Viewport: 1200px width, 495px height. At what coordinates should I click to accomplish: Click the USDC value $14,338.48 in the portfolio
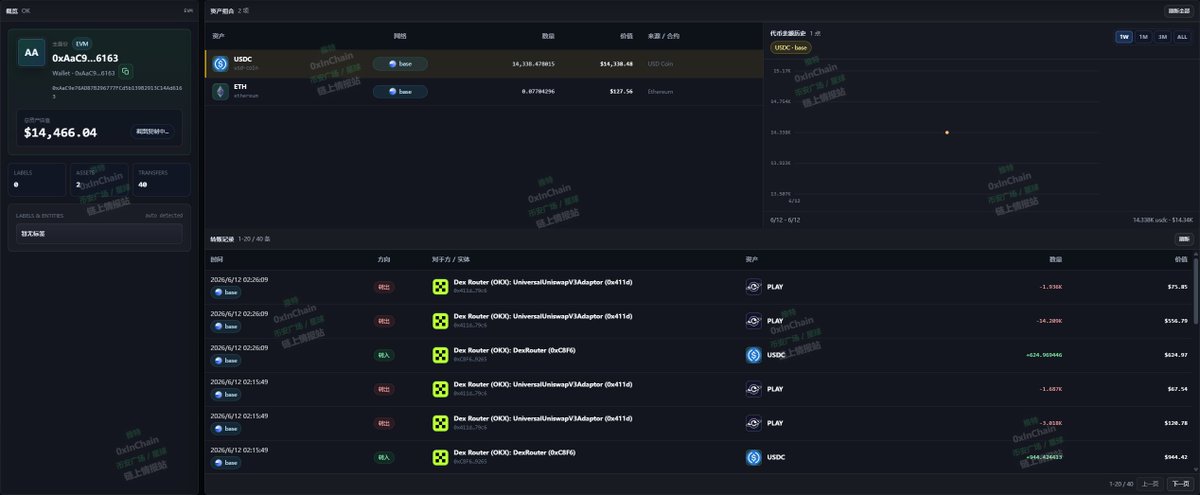pyautogui.click(x=616, y=64)
